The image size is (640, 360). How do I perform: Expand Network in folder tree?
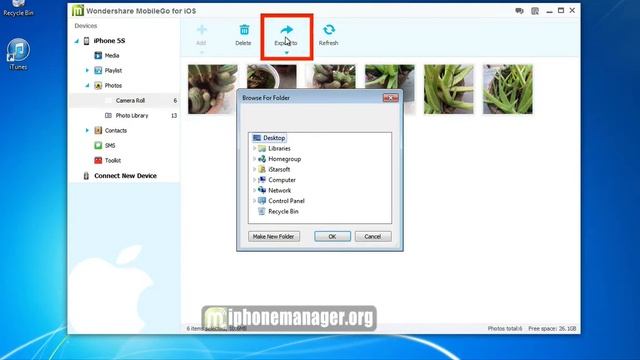pyautogui.click(x=254, y=190)
